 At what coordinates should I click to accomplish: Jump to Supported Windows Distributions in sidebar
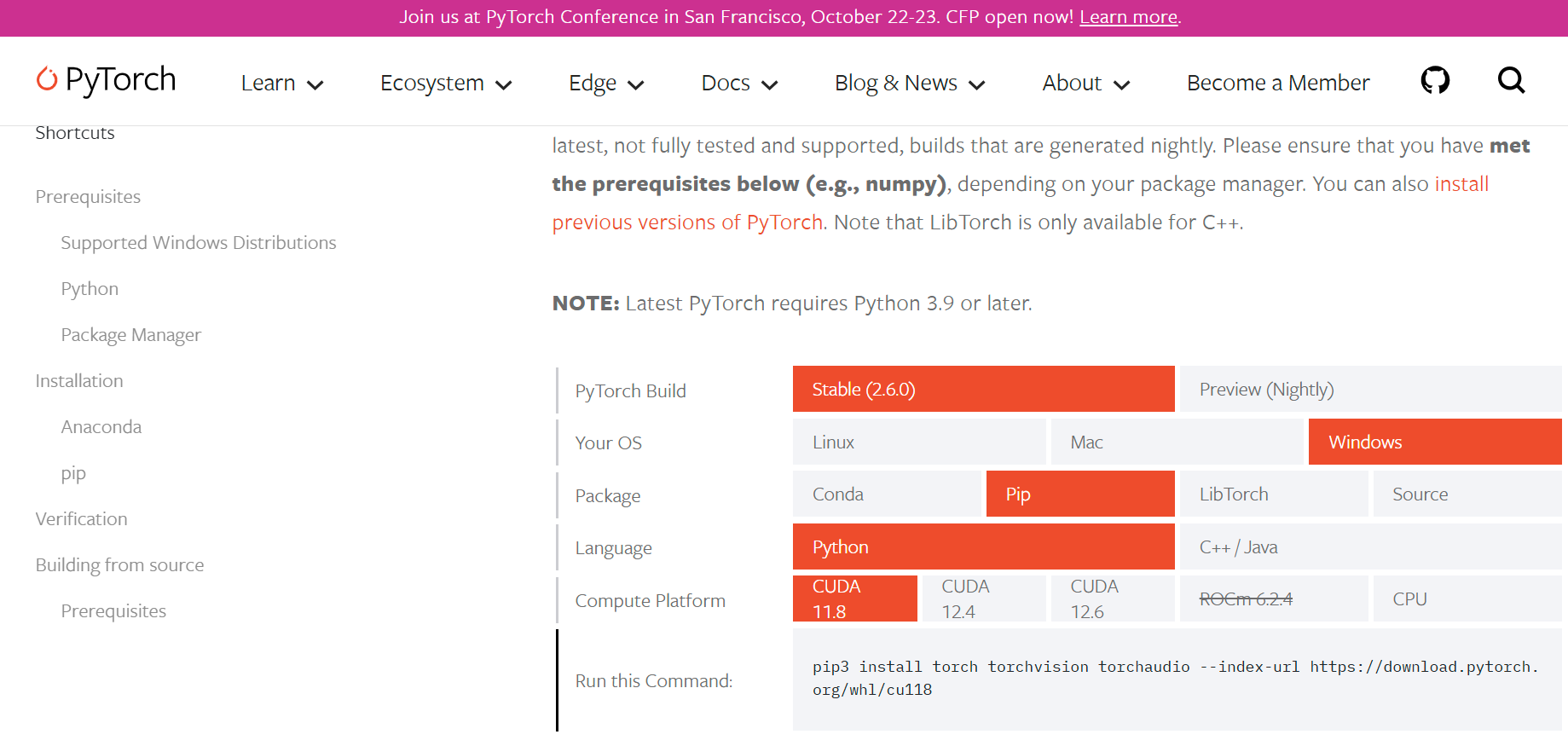[199, 243]
